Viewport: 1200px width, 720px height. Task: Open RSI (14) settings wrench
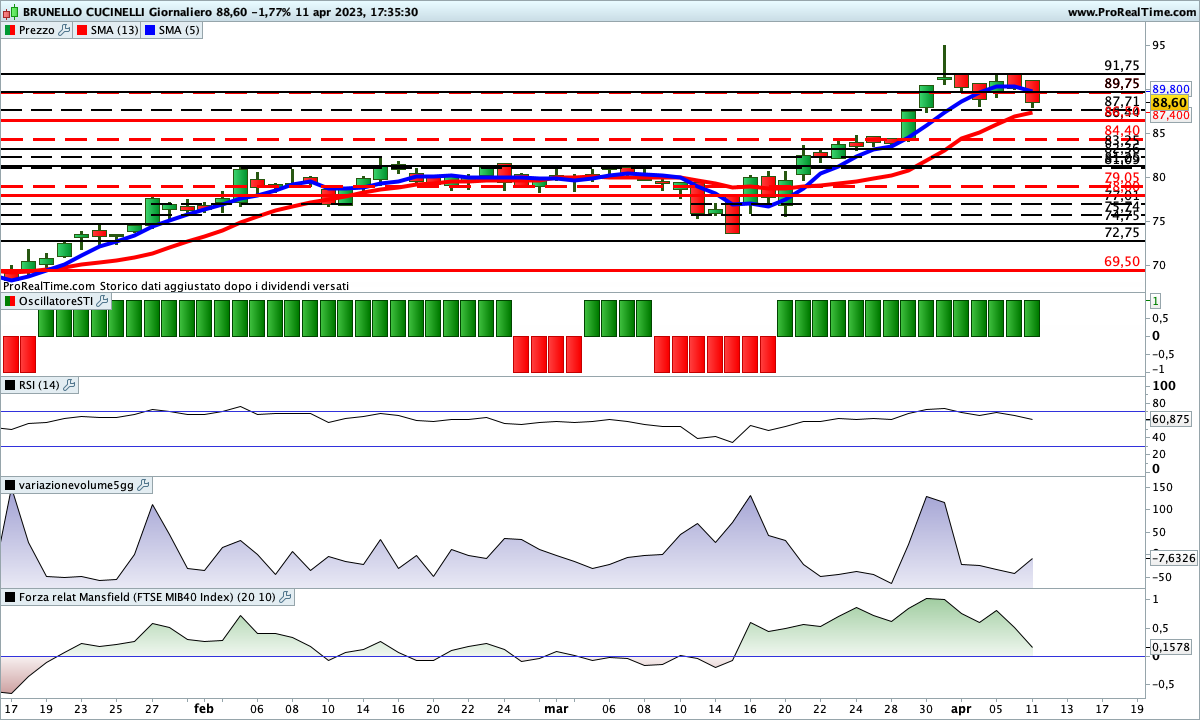click(x=69, y=385)
